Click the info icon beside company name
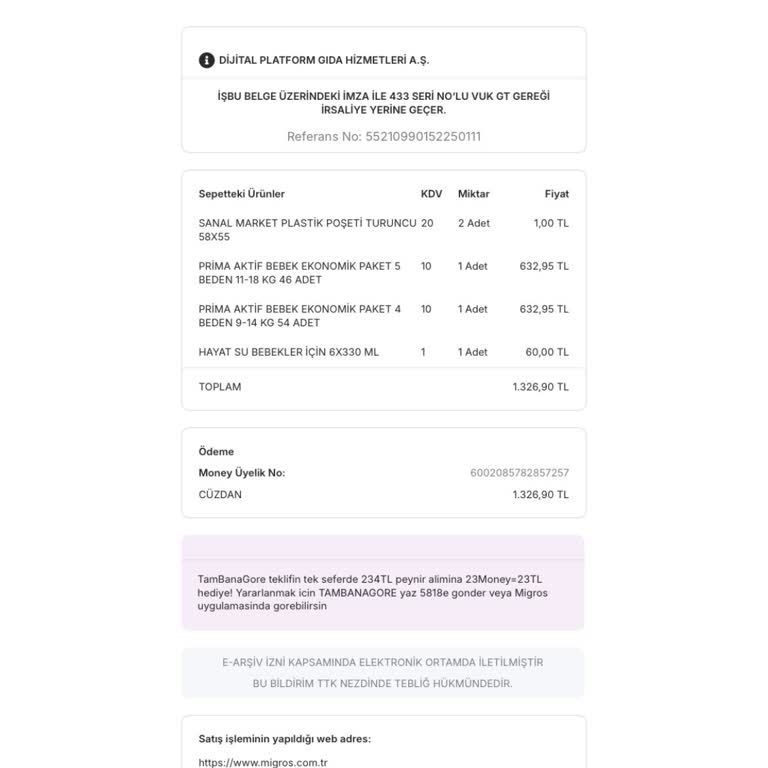The width and height of the screenshot is (768, 768). pyautogui.click(x=206, y=60)
